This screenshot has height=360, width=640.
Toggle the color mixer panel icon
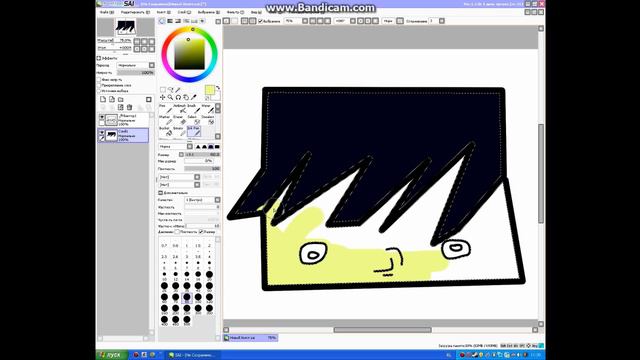[x=186, y=21]
